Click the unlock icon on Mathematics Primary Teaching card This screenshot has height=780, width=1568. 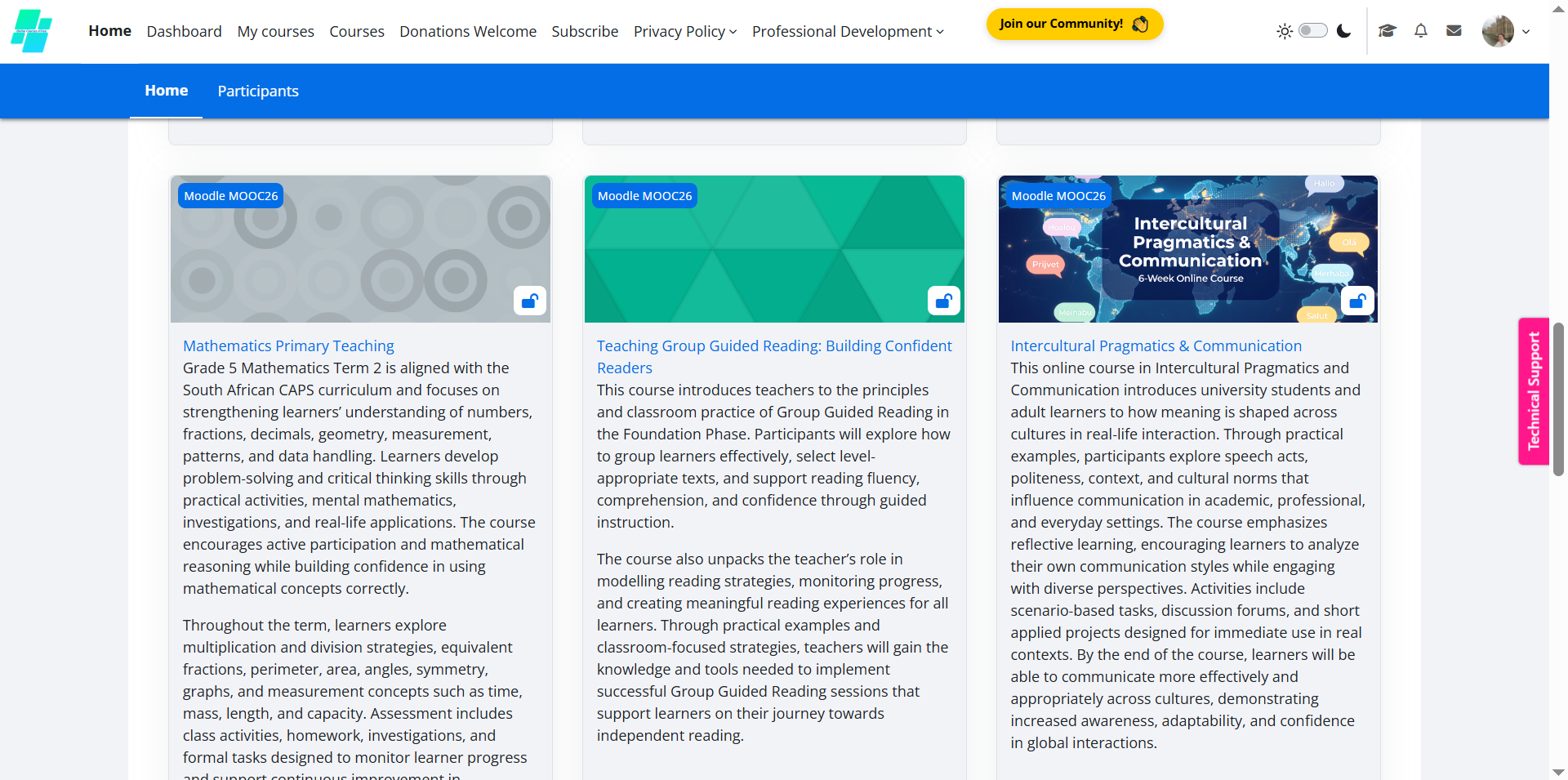(529, 301)
